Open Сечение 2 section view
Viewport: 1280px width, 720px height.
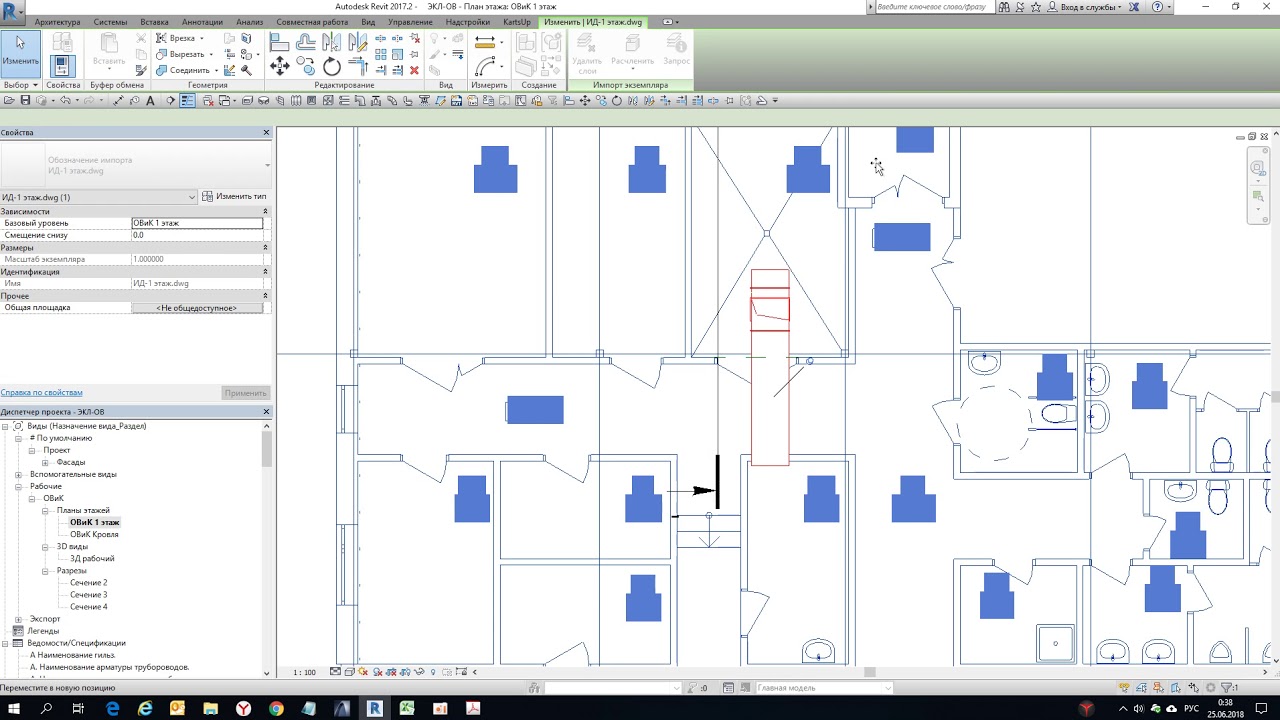(88, 582)
